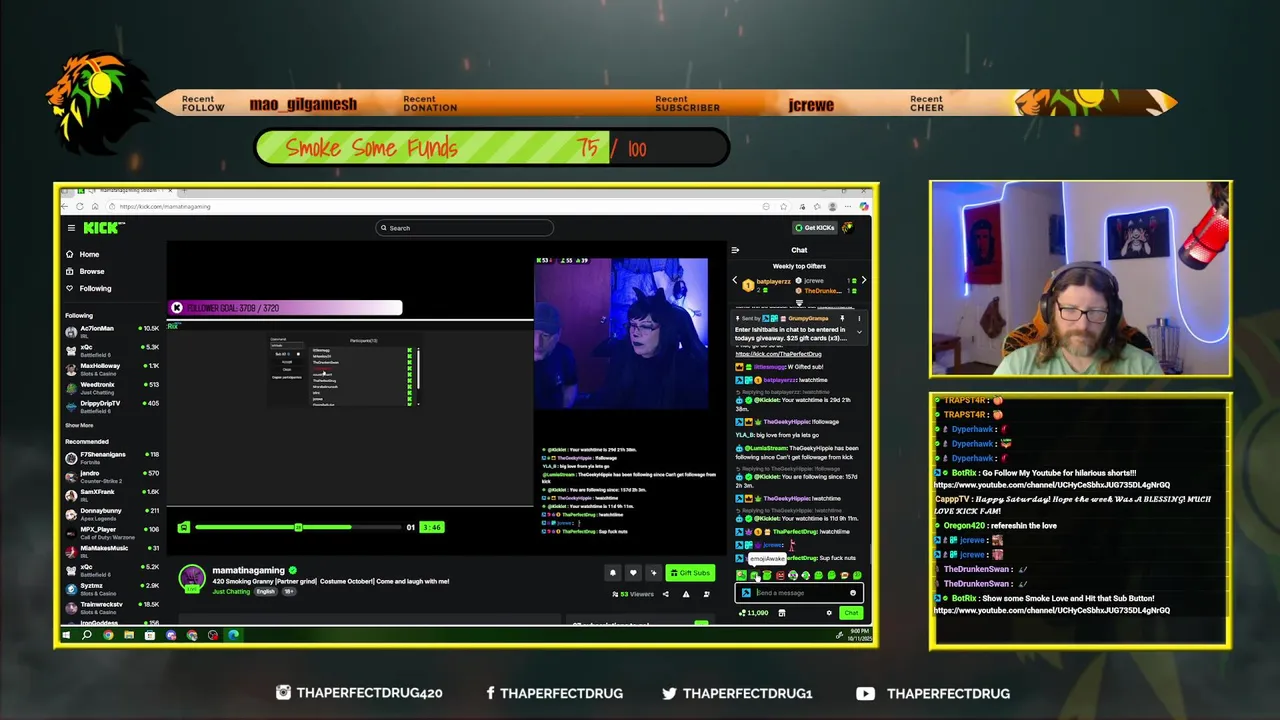Open xQc Battlefield 6 channel under Following
This screenshot has width=1280, height=720.
112,350
